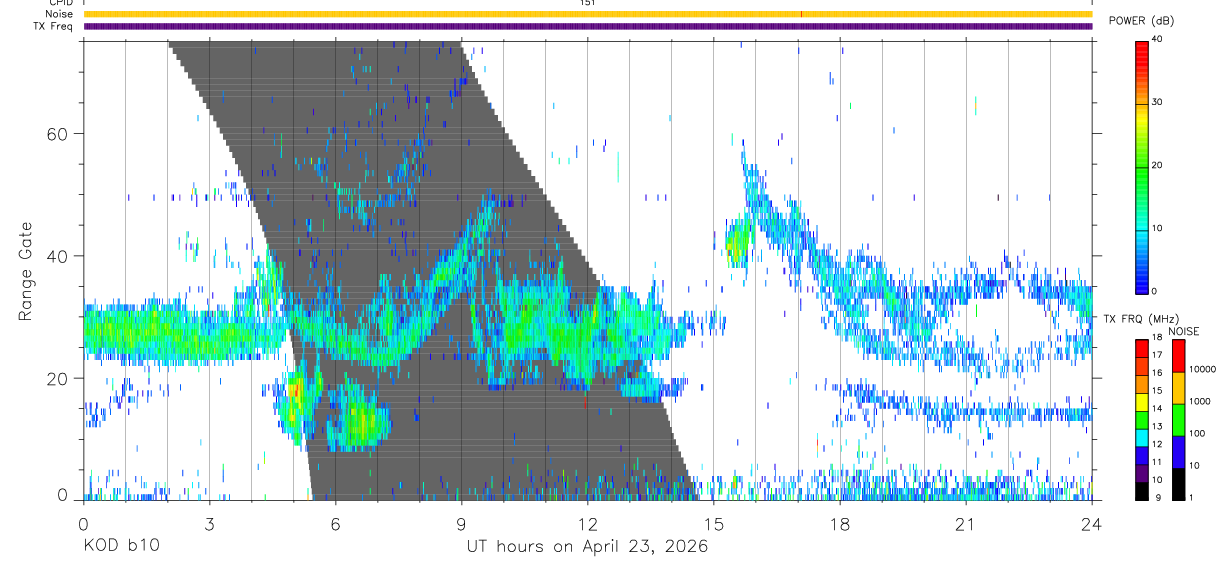Click the 9 MHz tick label
The image size is (1228, 567).
(x=1156, y=497)
